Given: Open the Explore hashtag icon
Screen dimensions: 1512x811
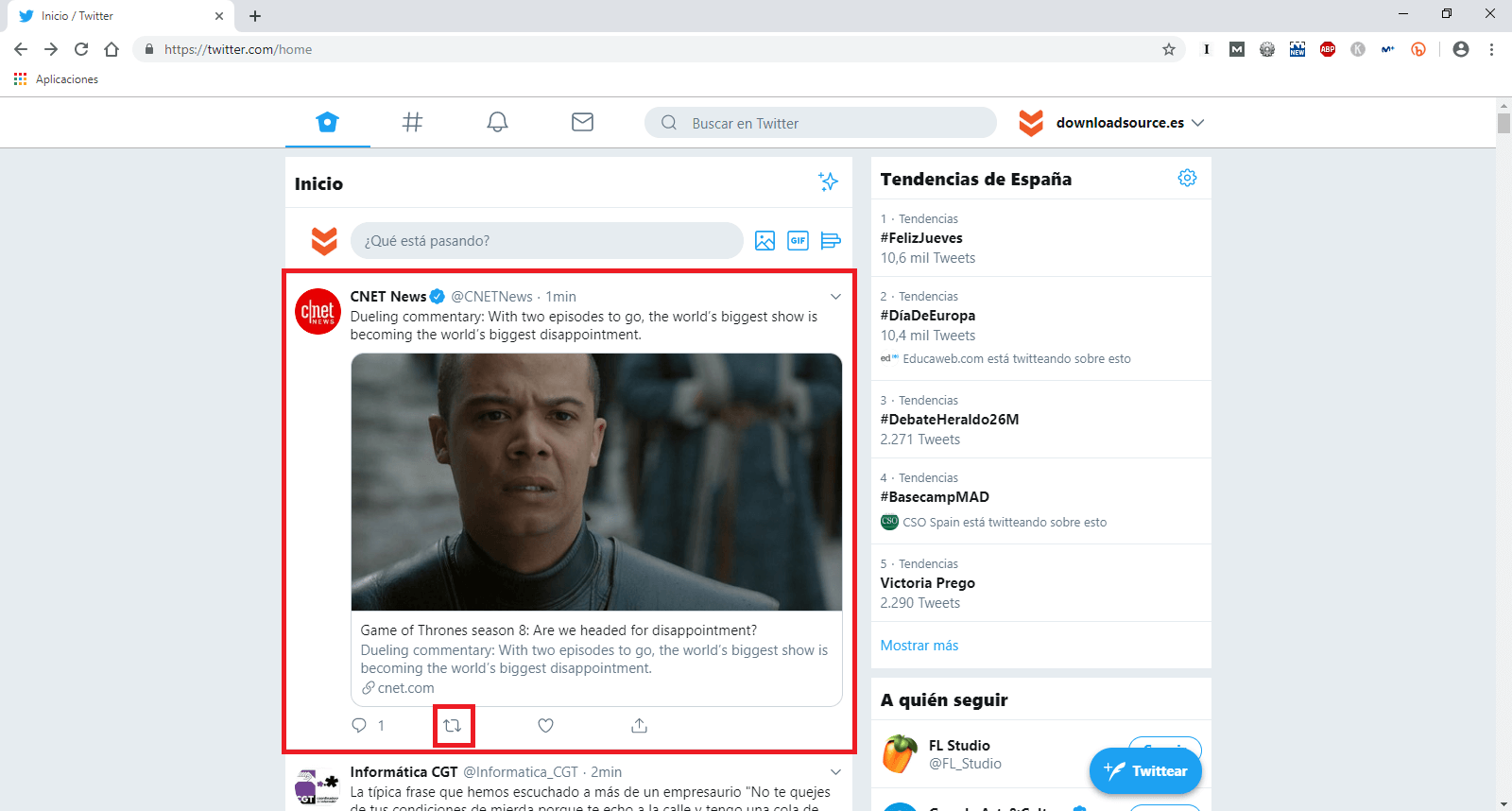Looking at the screenshot, I should [x=412, y=122].
